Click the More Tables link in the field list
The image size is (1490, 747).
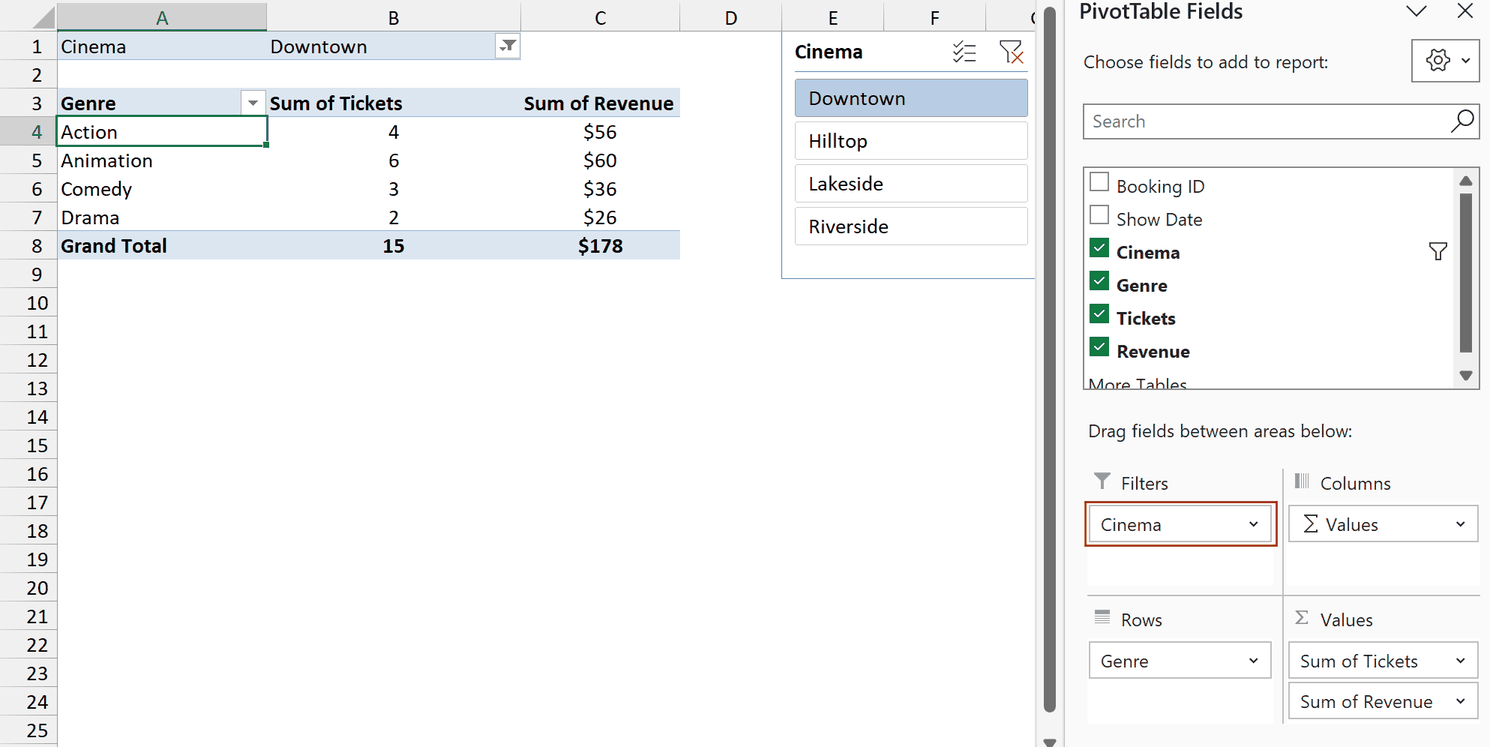pos(1138,383)
